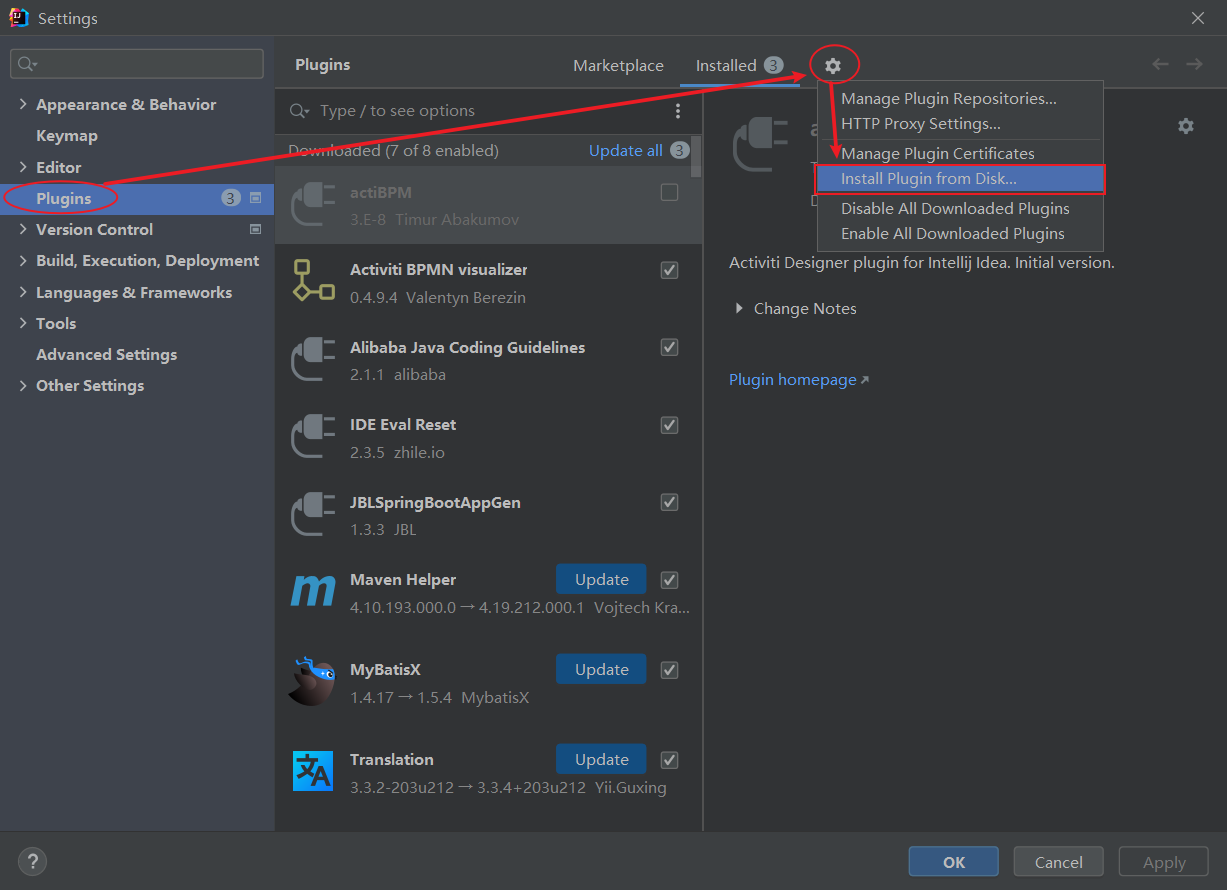Toggle the JBLSpringBootAppGen checkbox
1227x890 pixels.
click(x=670, y=502)
